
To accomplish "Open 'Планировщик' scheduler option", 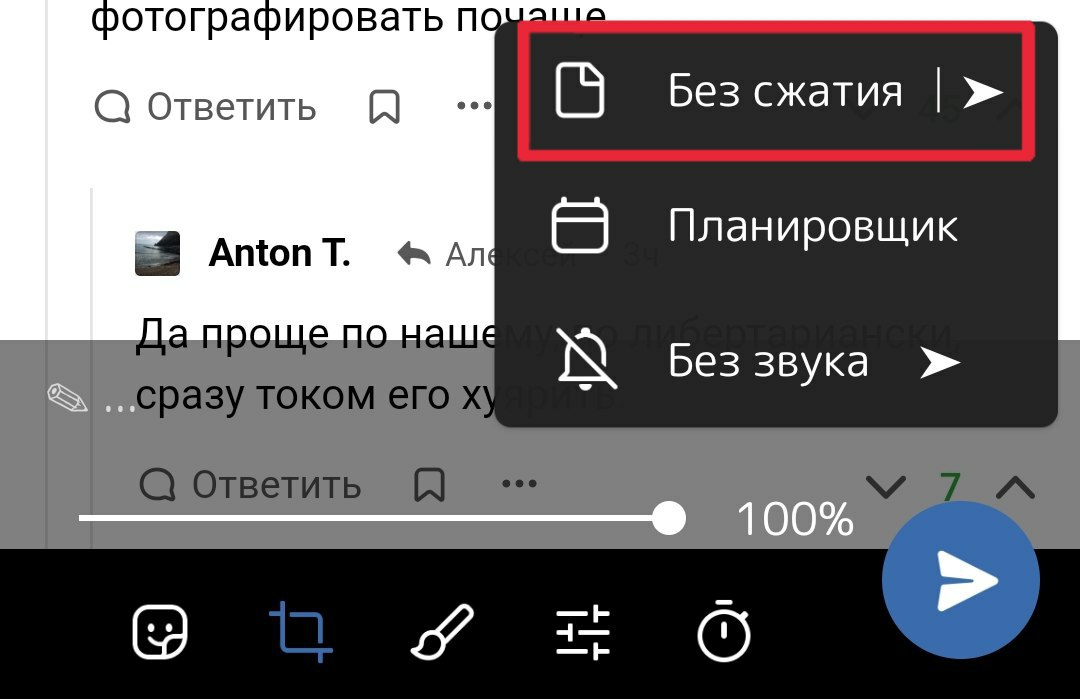I will click(x=776, y=225).
